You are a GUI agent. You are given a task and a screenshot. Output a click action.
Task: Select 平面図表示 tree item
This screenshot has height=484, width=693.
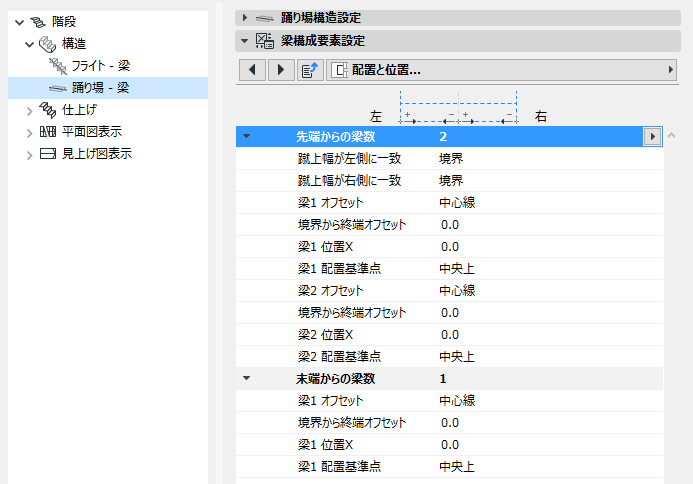tap(92, 132)
